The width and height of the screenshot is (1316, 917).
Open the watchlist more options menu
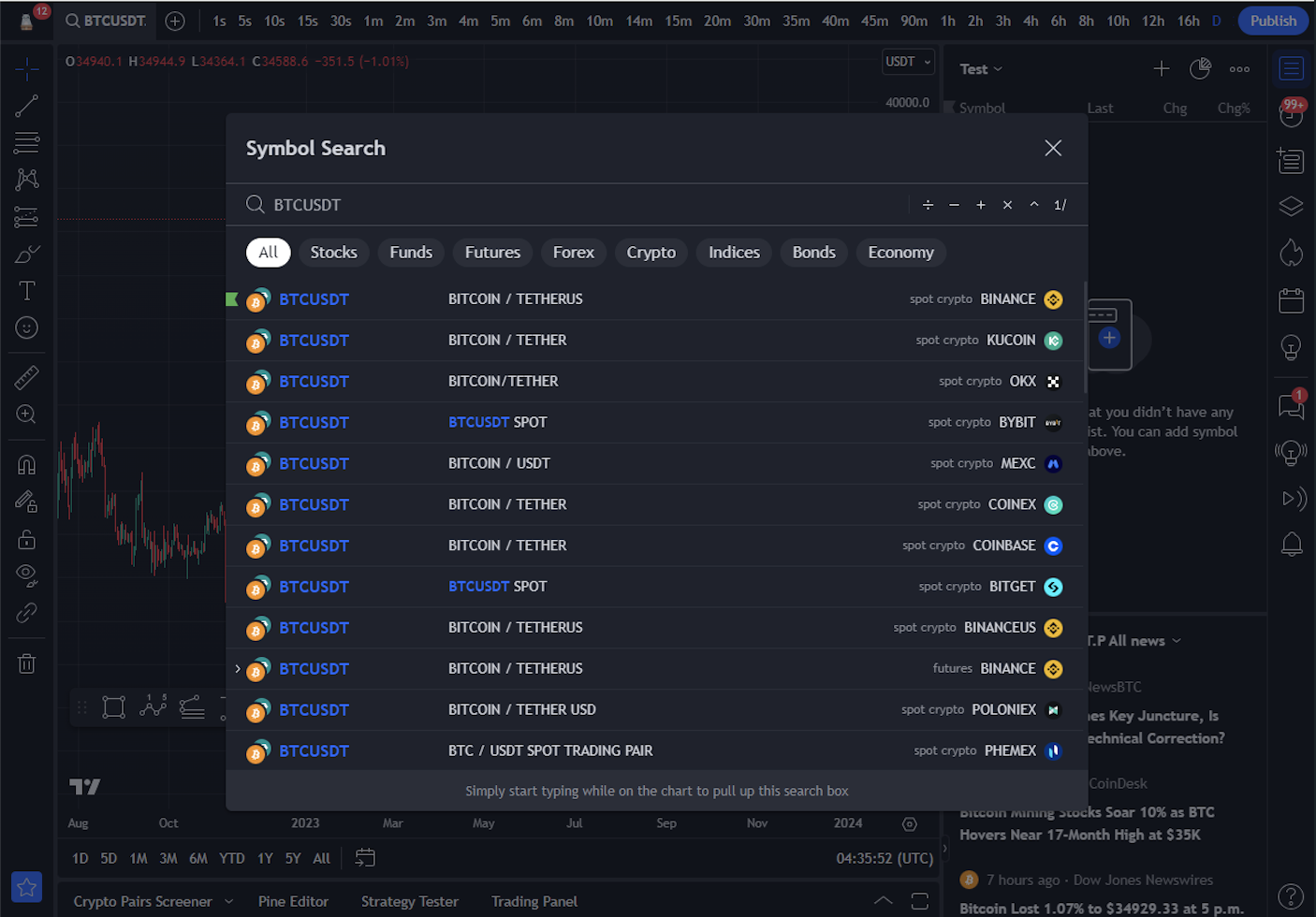point(1240,68)
